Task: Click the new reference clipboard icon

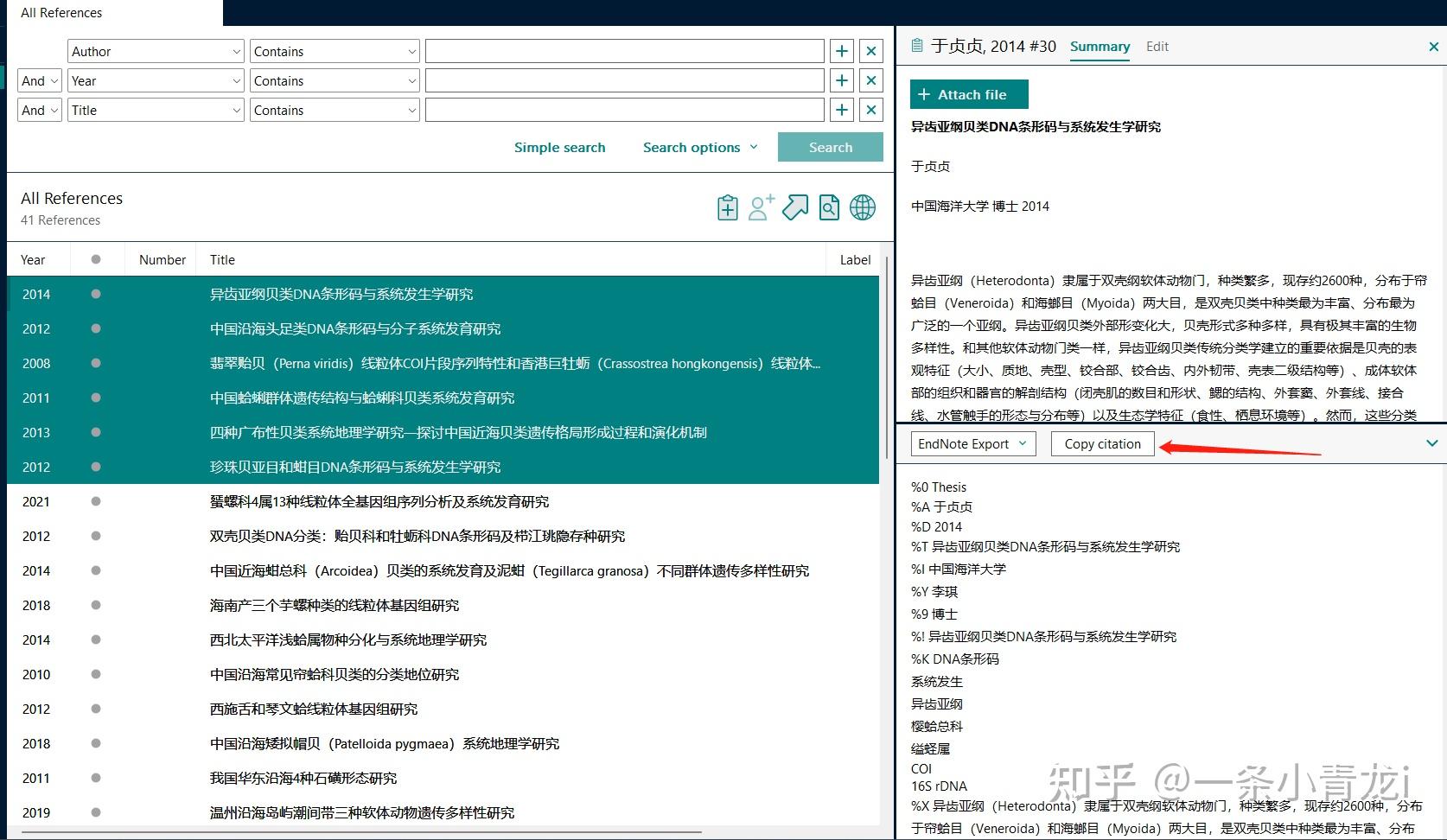Action: tap(728, 208)
